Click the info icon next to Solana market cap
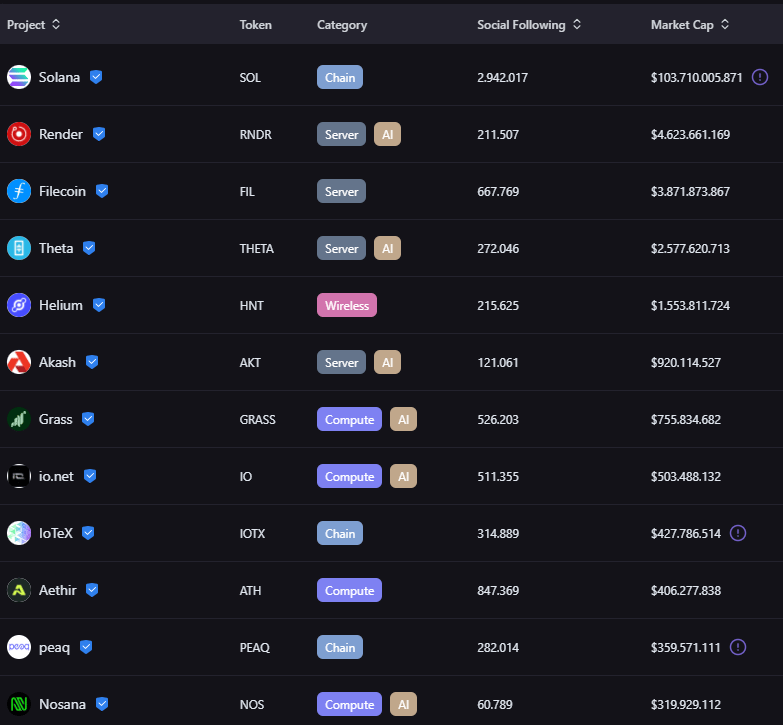783x725 pixels. (x=760, y=77)
